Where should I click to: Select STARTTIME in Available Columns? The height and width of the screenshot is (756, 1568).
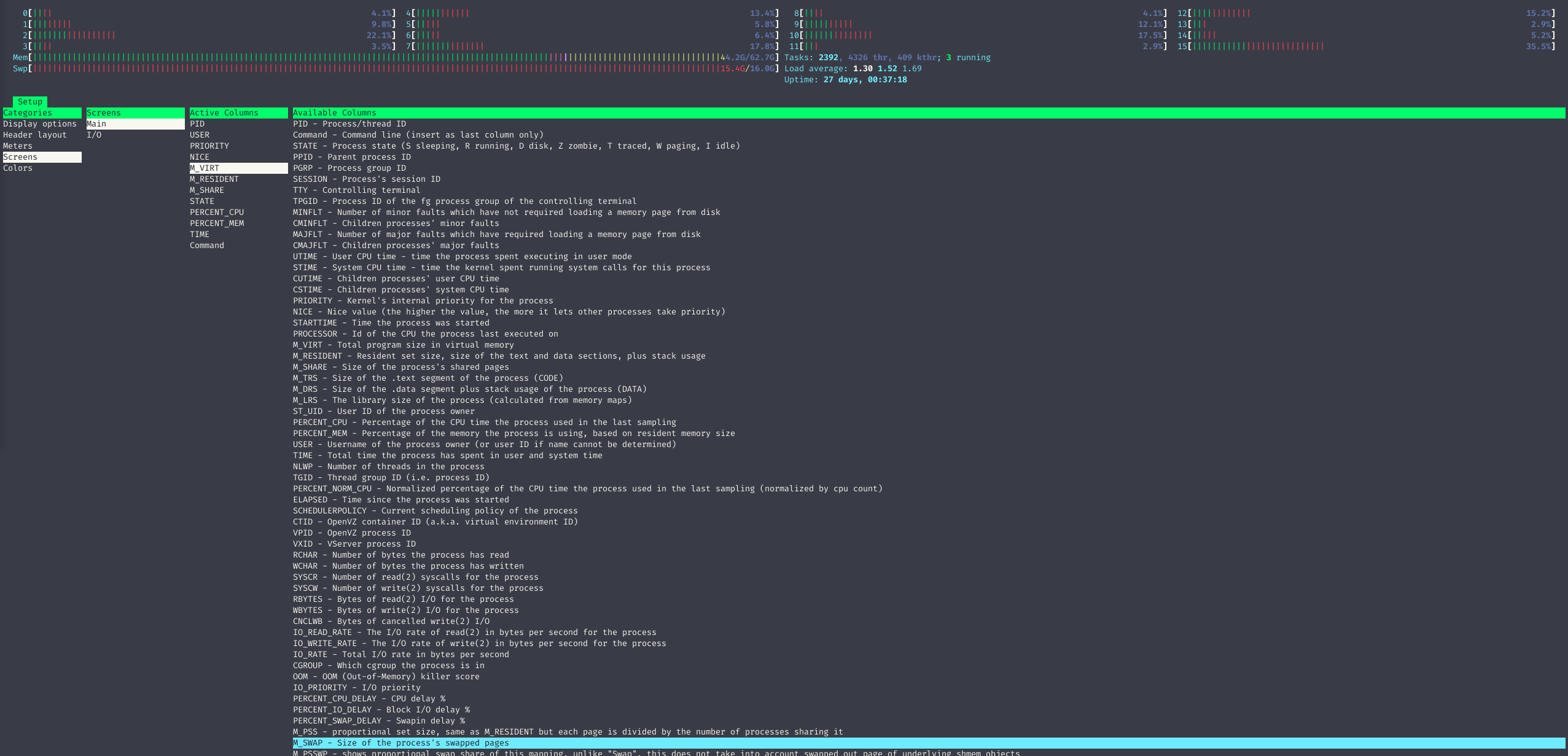[391, 323]
